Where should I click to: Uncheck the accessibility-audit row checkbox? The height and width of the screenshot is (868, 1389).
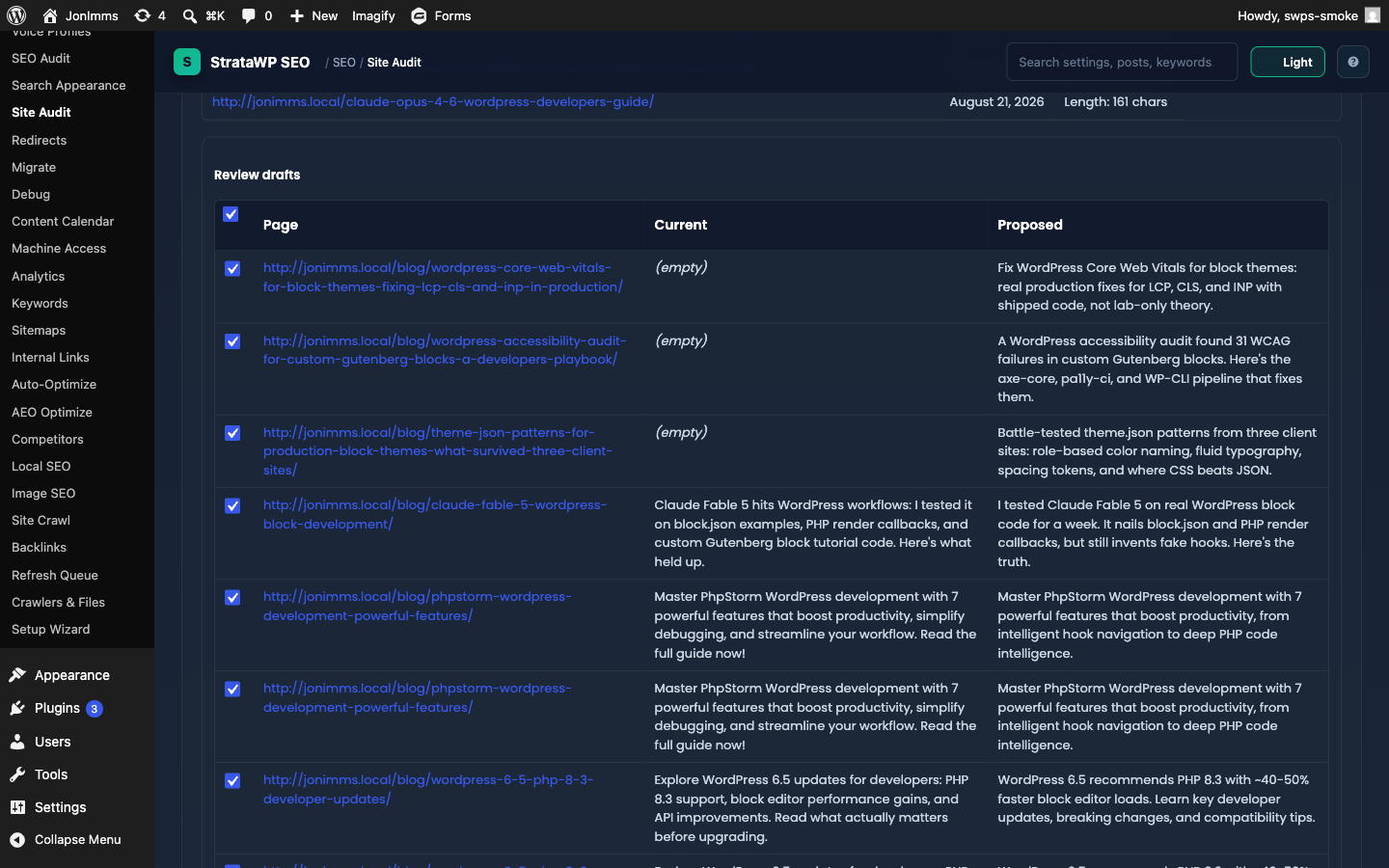pos(232,341)
